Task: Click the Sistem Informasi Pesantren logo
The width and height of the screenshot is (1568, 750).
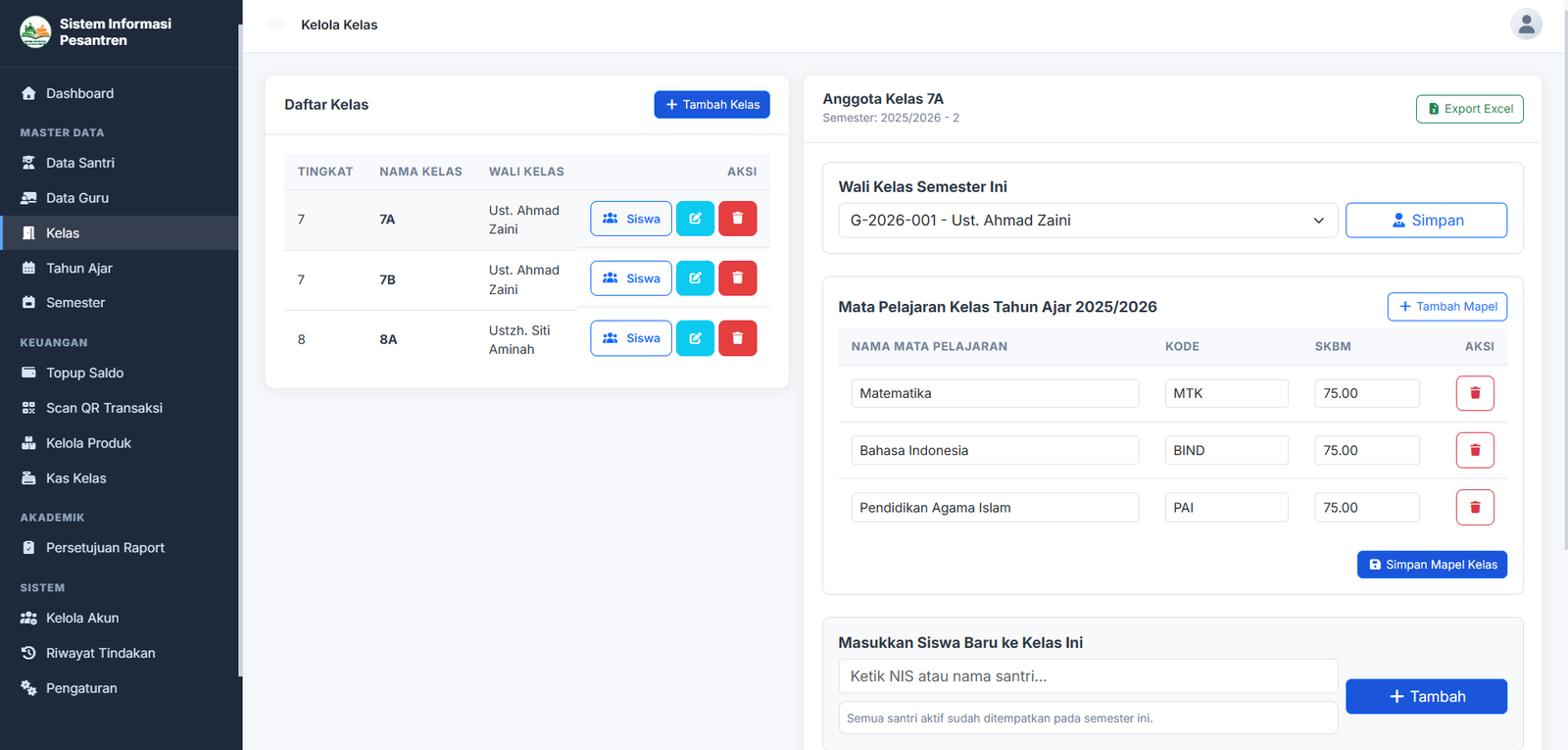Action: 35,32
